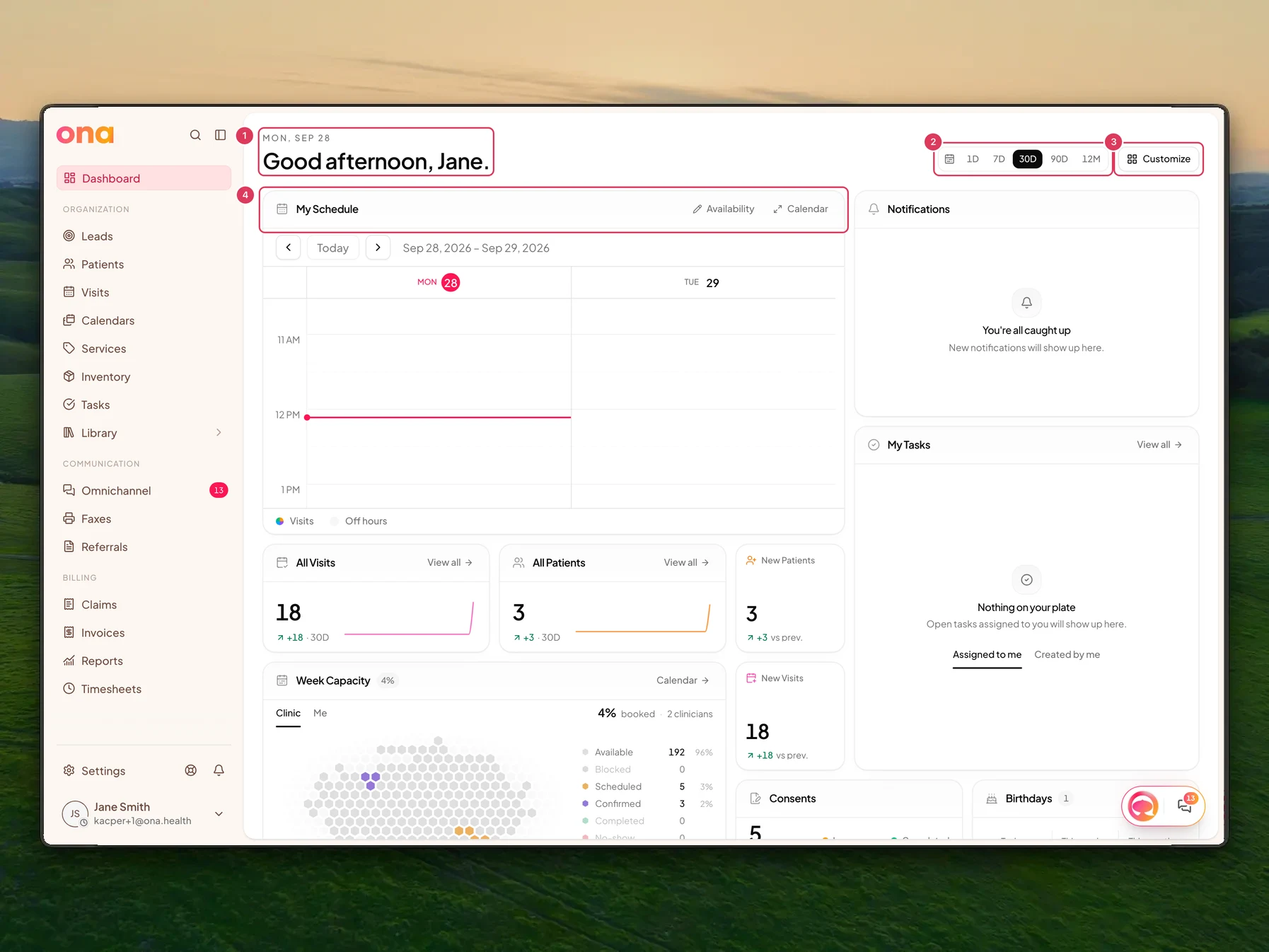This screenshot has height=952, width=1269.
Task: Select the 1D time range
Action: (973, 159)
